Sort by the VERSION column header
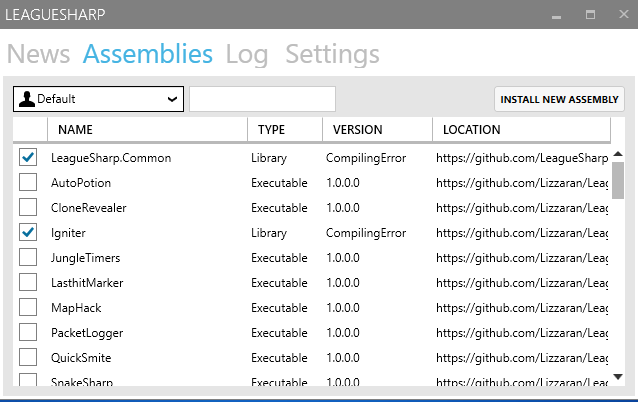Viewport: 638px width, 402px height. tap(377, 130)
